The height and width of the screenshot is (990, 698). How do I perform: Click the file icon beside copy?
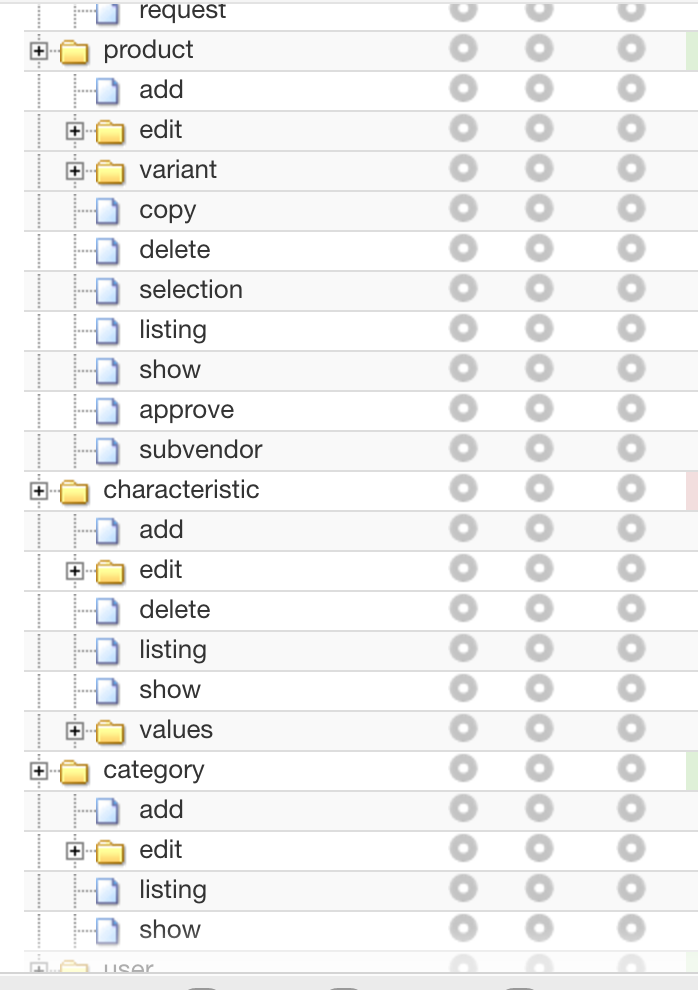point(107,211)
